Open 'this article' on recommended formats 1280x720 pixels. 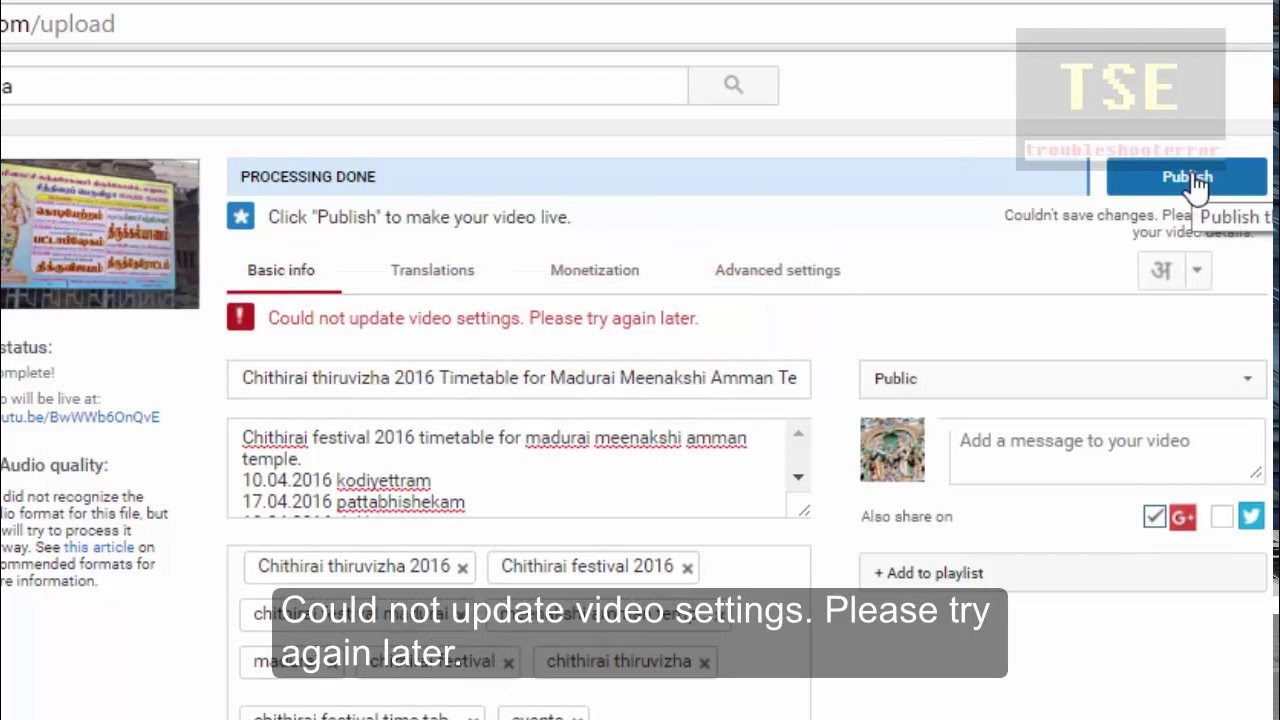click(x=99, y=547)
